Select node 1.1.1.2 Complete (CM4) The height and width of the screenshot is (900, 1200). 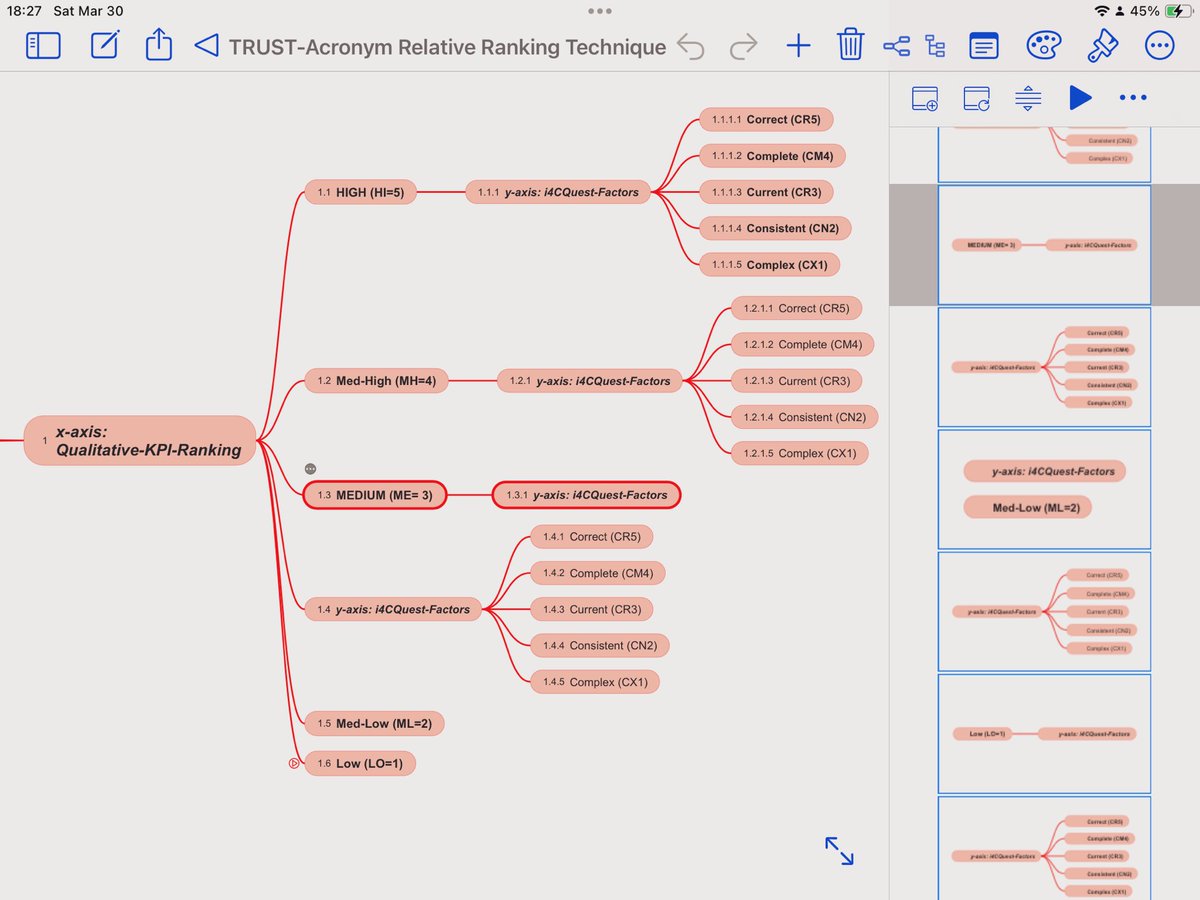click(x=772, y=156)
